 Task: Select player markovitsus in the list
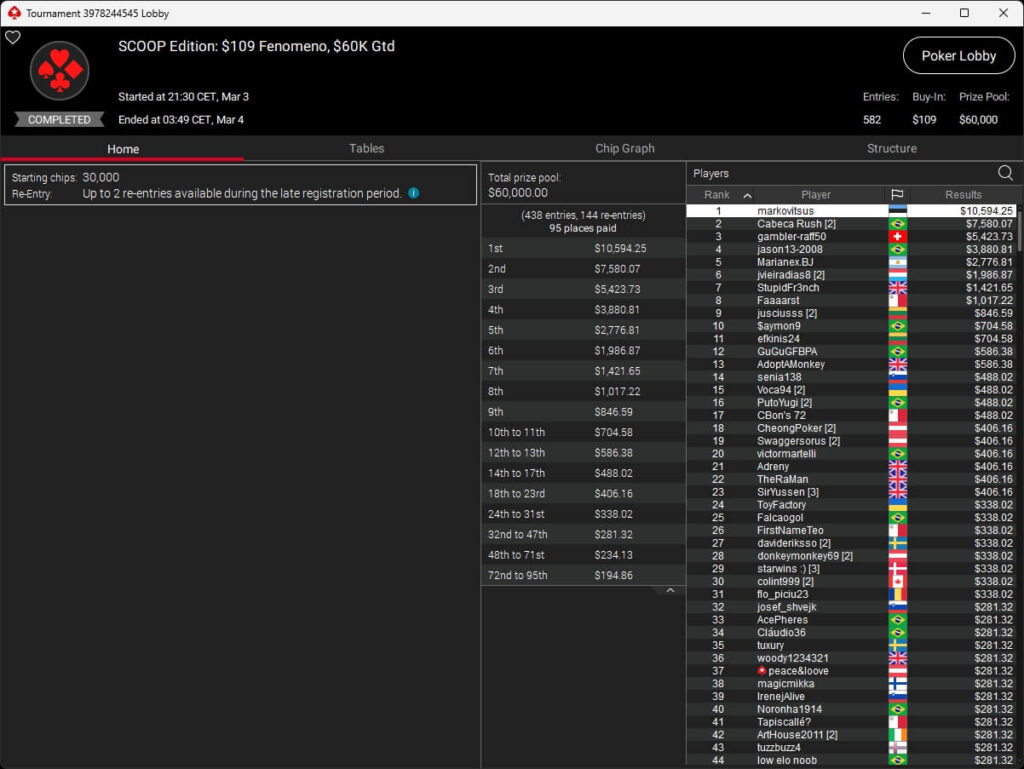pyautogui.click(x=785, y=211)
